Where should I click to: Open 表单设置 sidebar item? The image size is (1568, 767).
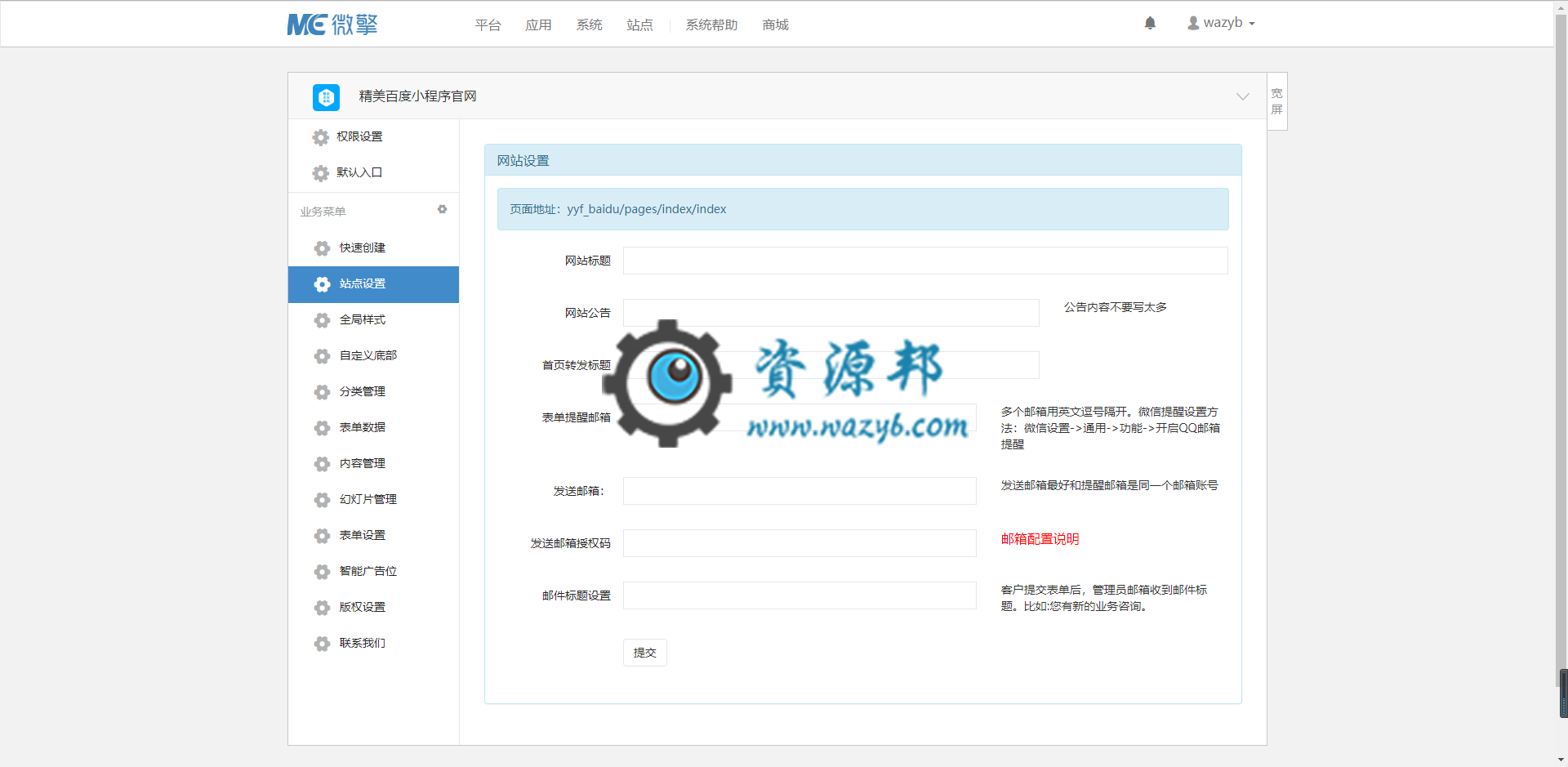[x=373, y=535]
